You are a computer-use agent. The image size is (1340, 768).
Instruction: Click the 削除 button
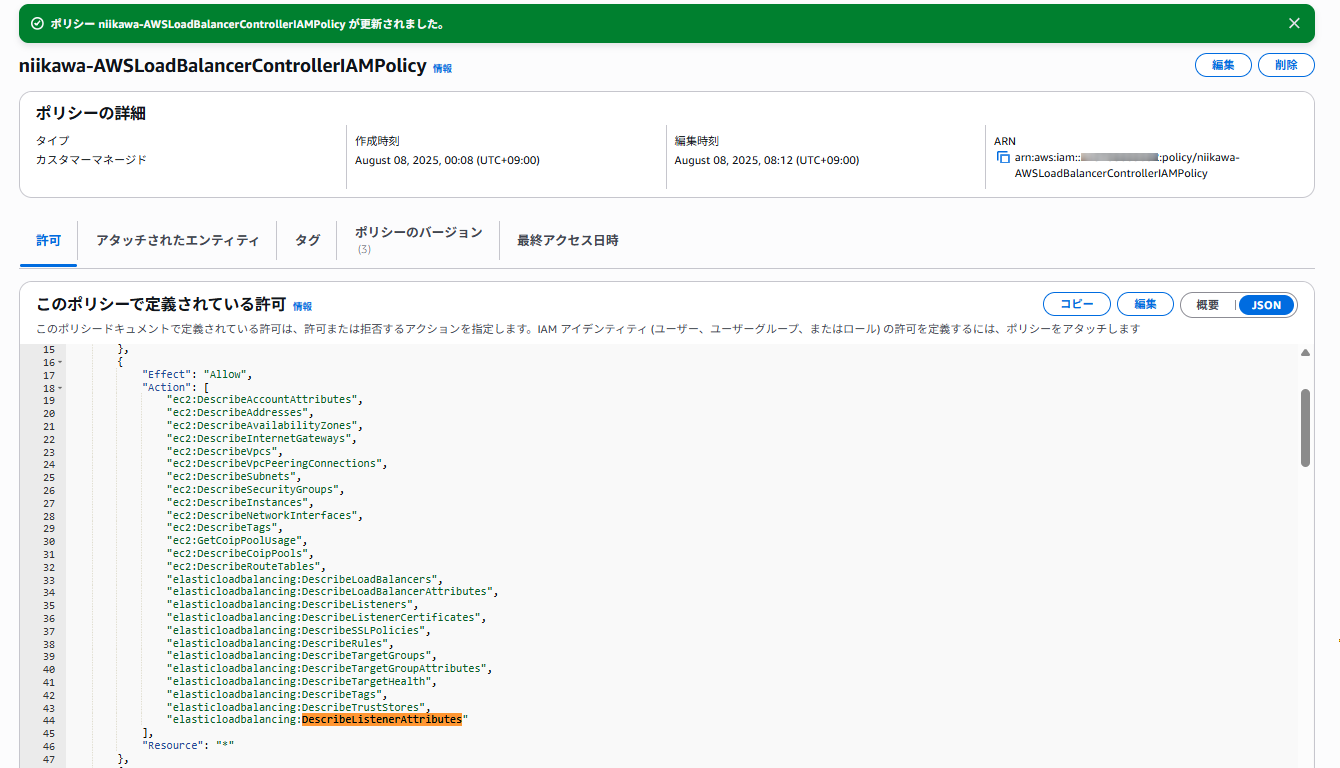pos(1286,65)
